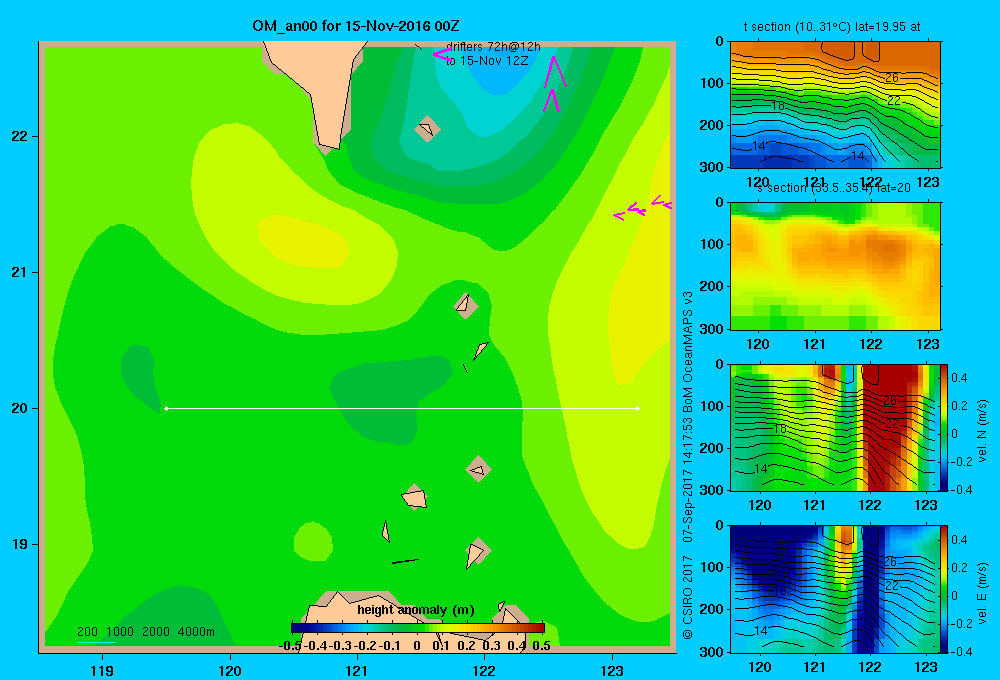Click the 'height anomaly (m)' colorbar title
The height and width of the screenshot is (680, 1000).
(416, 610)
